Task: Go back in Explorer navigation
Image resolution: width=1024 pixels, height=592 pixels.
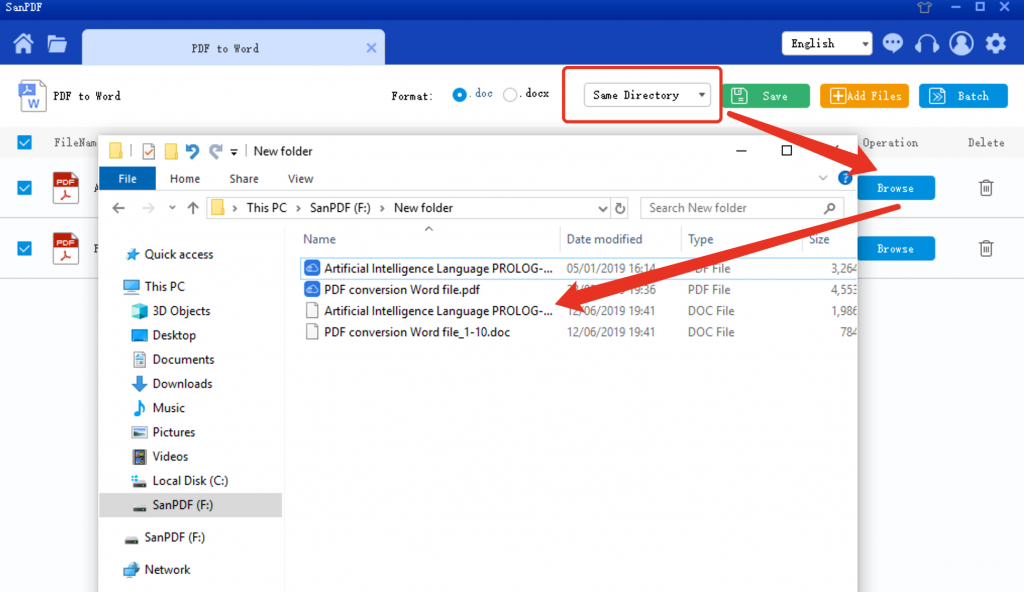Action: point(118,208)
